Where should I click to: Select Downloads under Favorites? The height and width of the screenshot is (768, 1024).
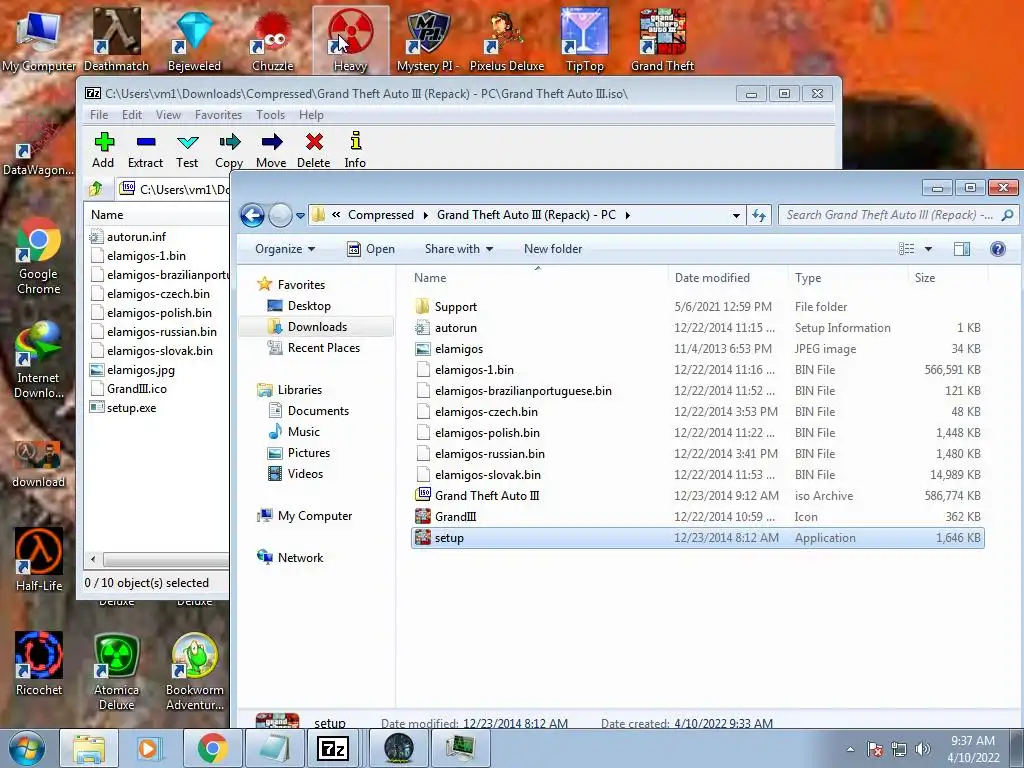[x=317, y=327]
